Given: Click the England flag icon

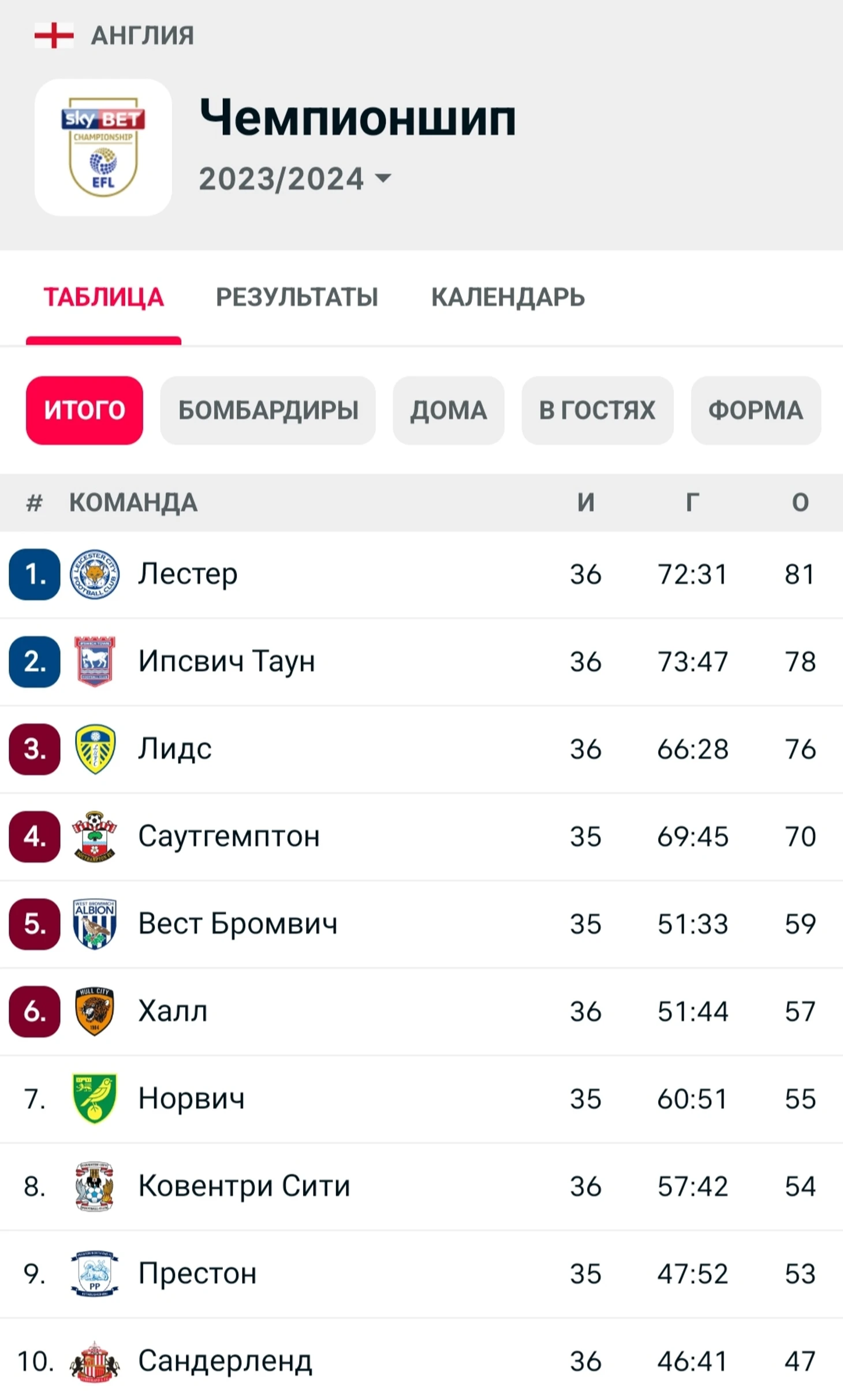Looking at the screenshot, I should tap(54, 35).
